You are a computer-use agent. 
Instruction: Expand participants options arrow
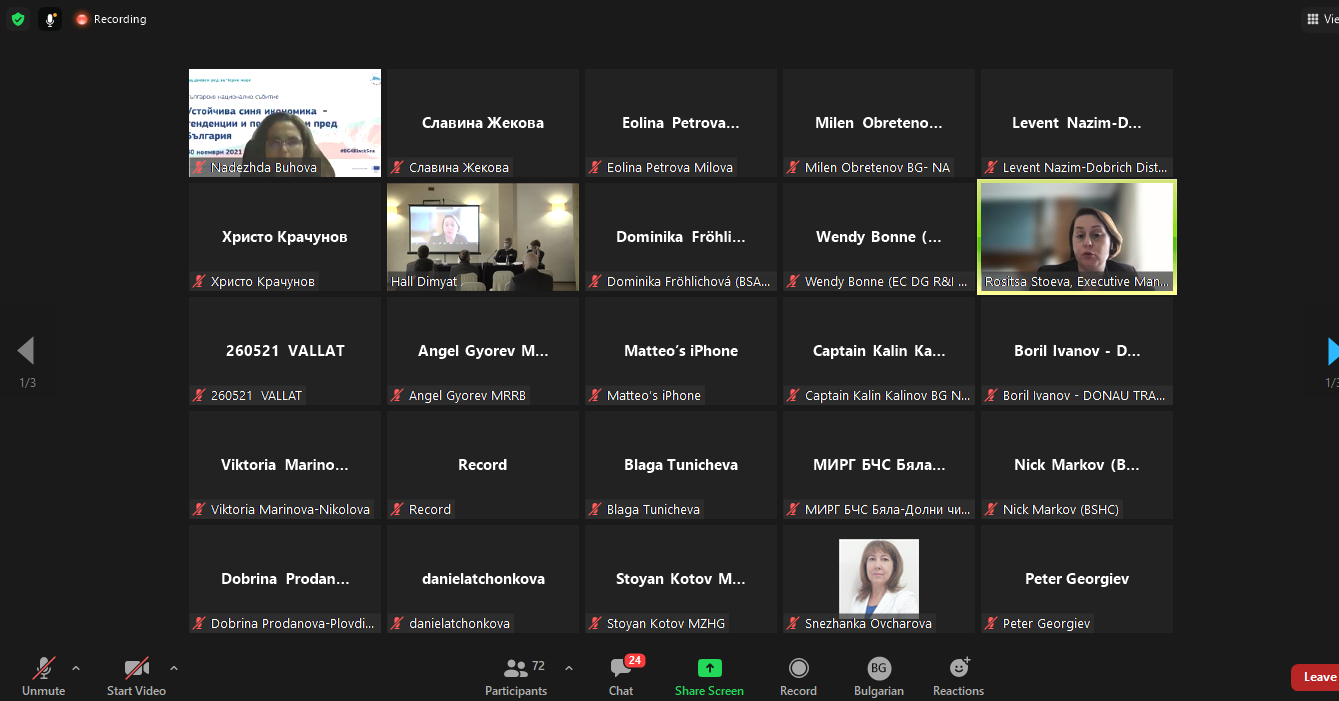(x=569, y=668)
